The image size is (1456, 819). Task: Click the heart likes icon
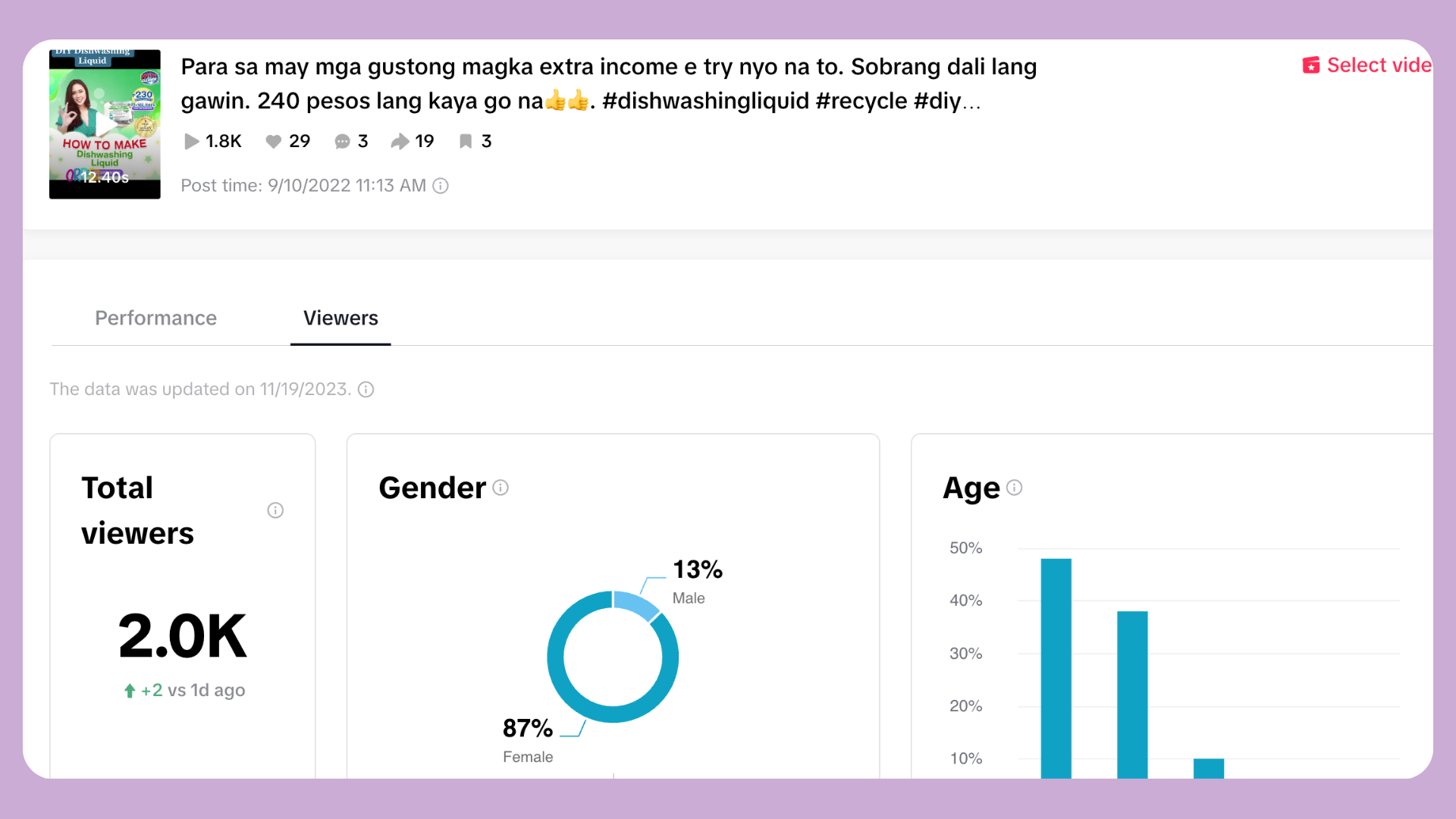tap(273, 141)
